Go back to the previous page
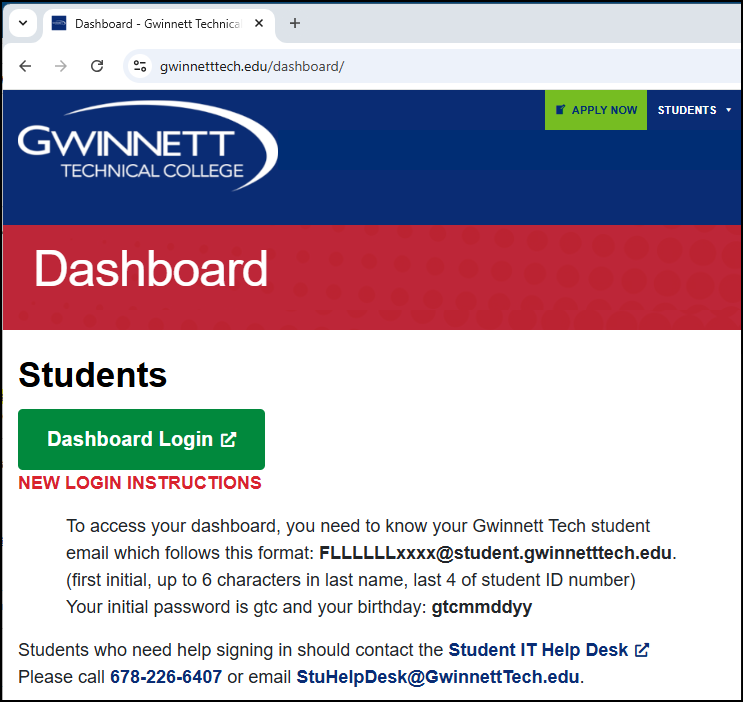 [25, 66]
